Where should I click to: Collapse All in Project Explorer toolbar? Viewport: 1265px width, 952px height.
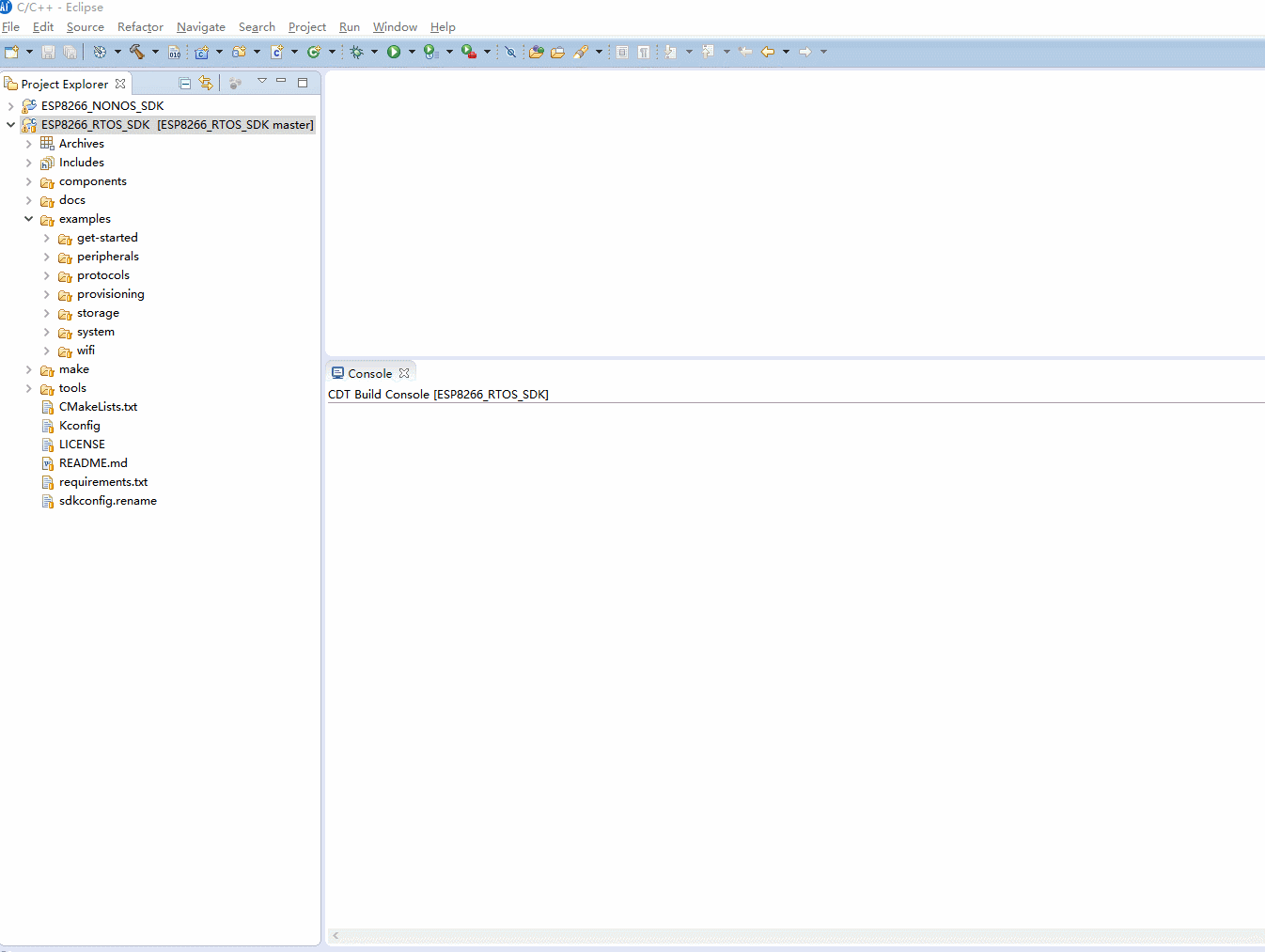185,83
